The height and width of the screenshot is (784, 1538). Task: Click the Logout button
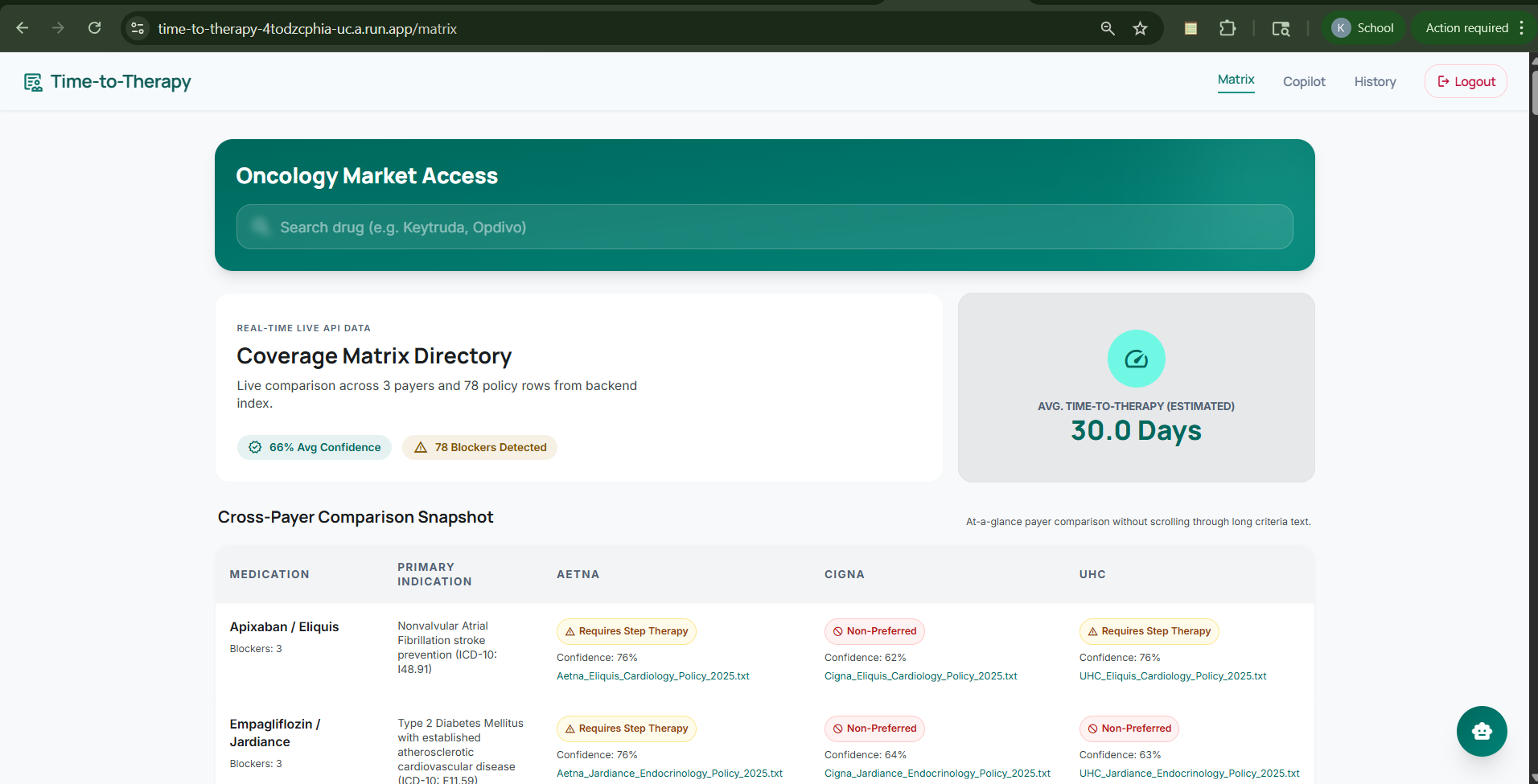[1466, 81]
